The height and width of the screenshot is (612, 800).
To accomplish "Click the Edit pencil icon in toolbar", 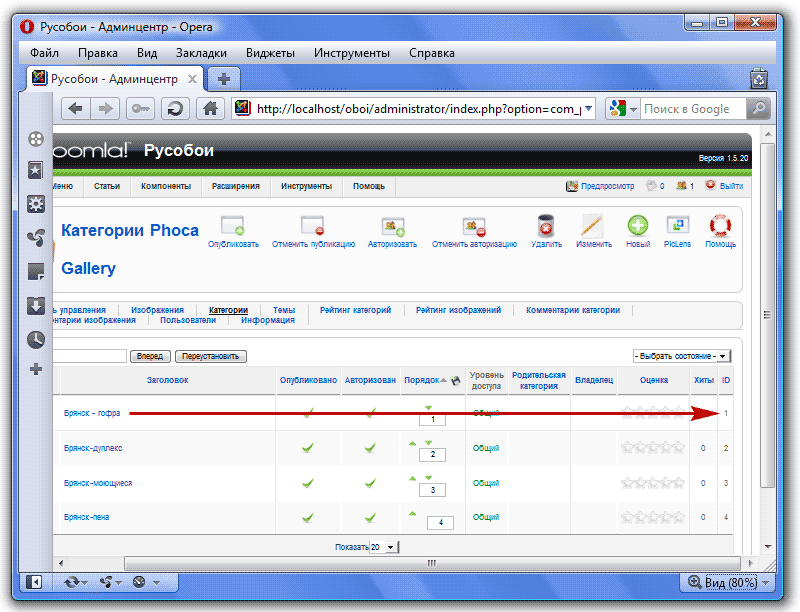I will (593, 226).
